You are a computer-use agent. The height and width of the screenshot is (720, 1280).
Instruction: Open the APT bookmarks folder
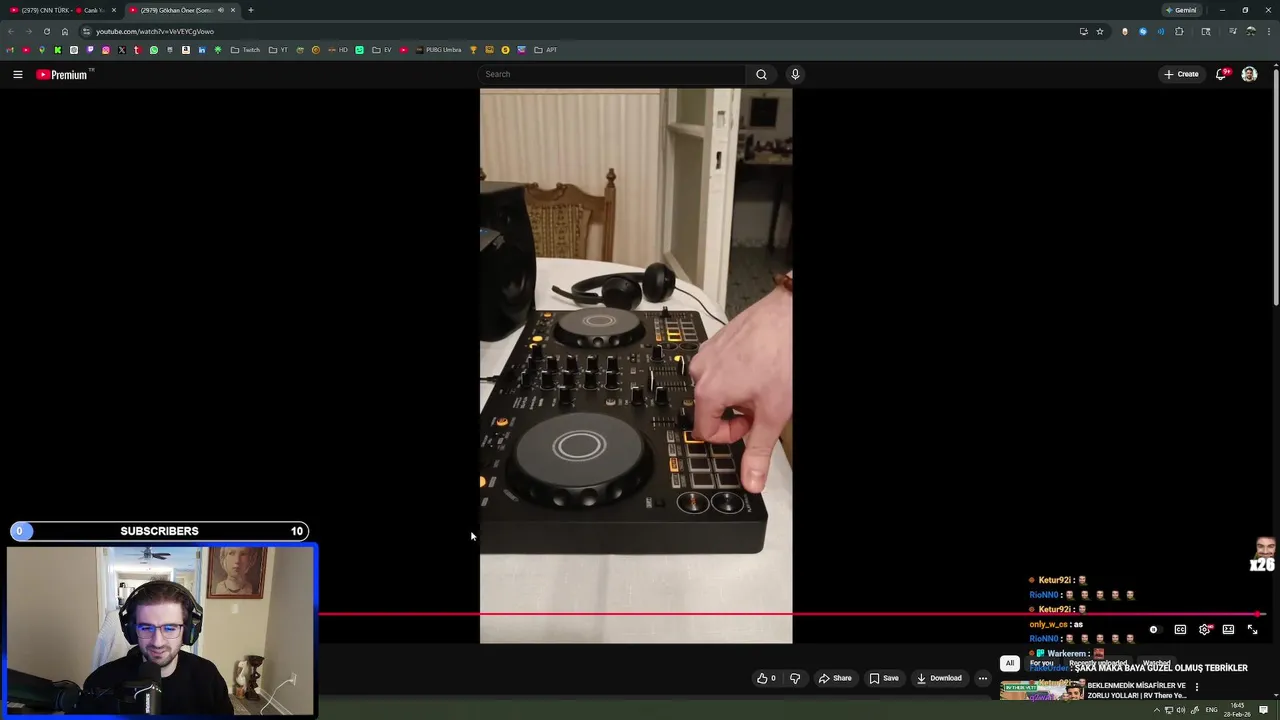pos(546,50)
